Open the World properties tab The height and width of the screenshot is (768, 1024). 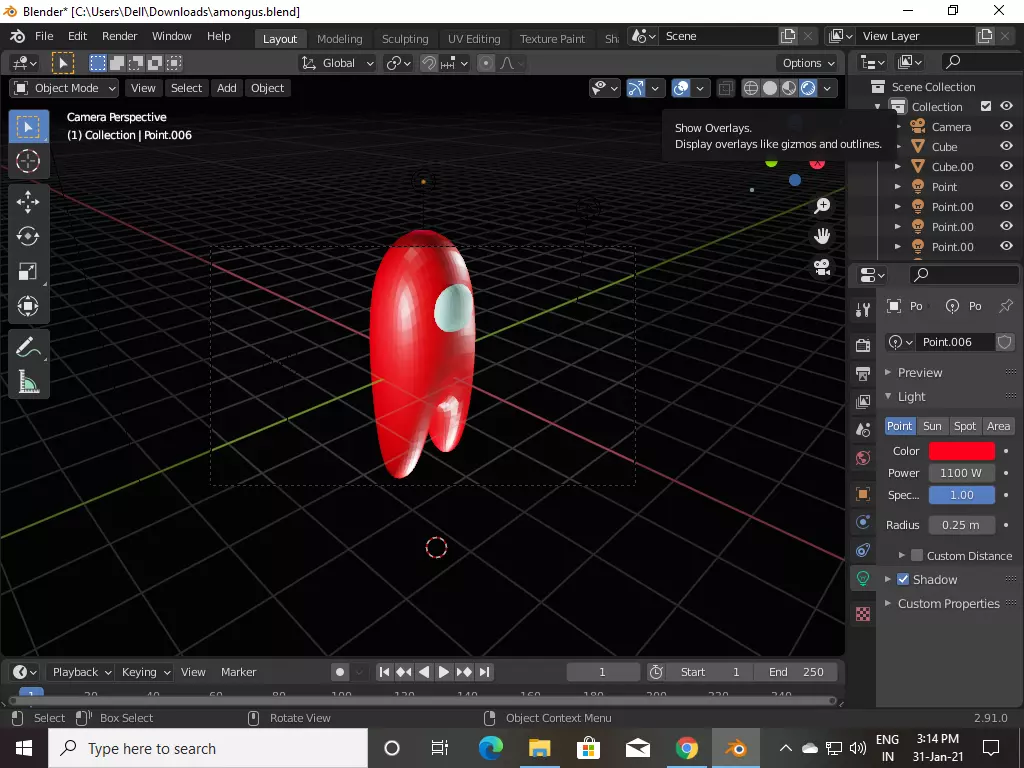click(x=863, y=458)
